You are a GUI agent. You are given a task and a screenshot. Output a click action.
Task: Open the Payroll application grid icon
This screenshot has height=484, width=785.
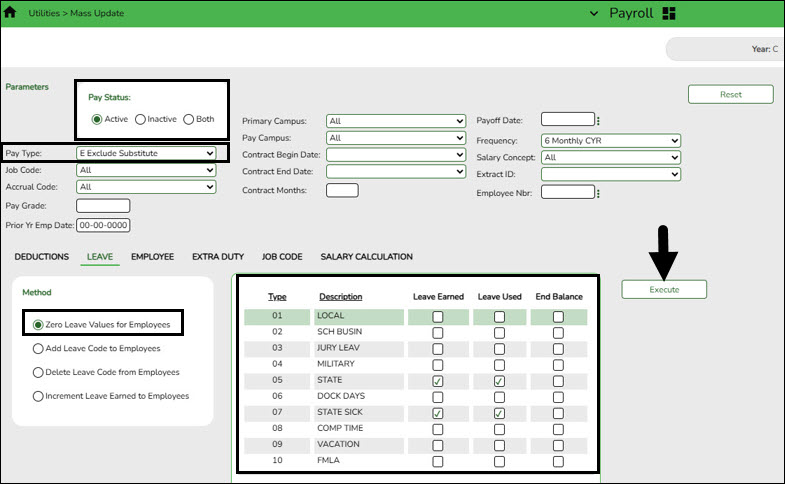click(669, 13)
